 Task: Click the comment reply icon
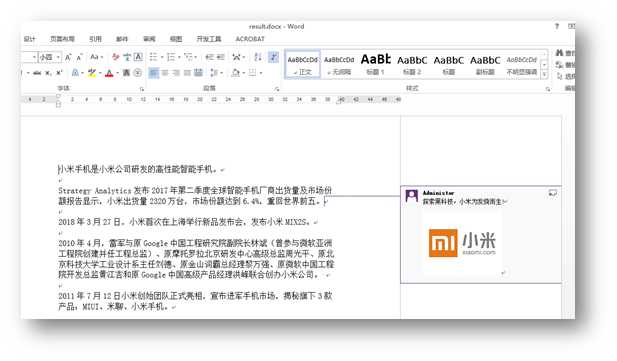[552, 193]
